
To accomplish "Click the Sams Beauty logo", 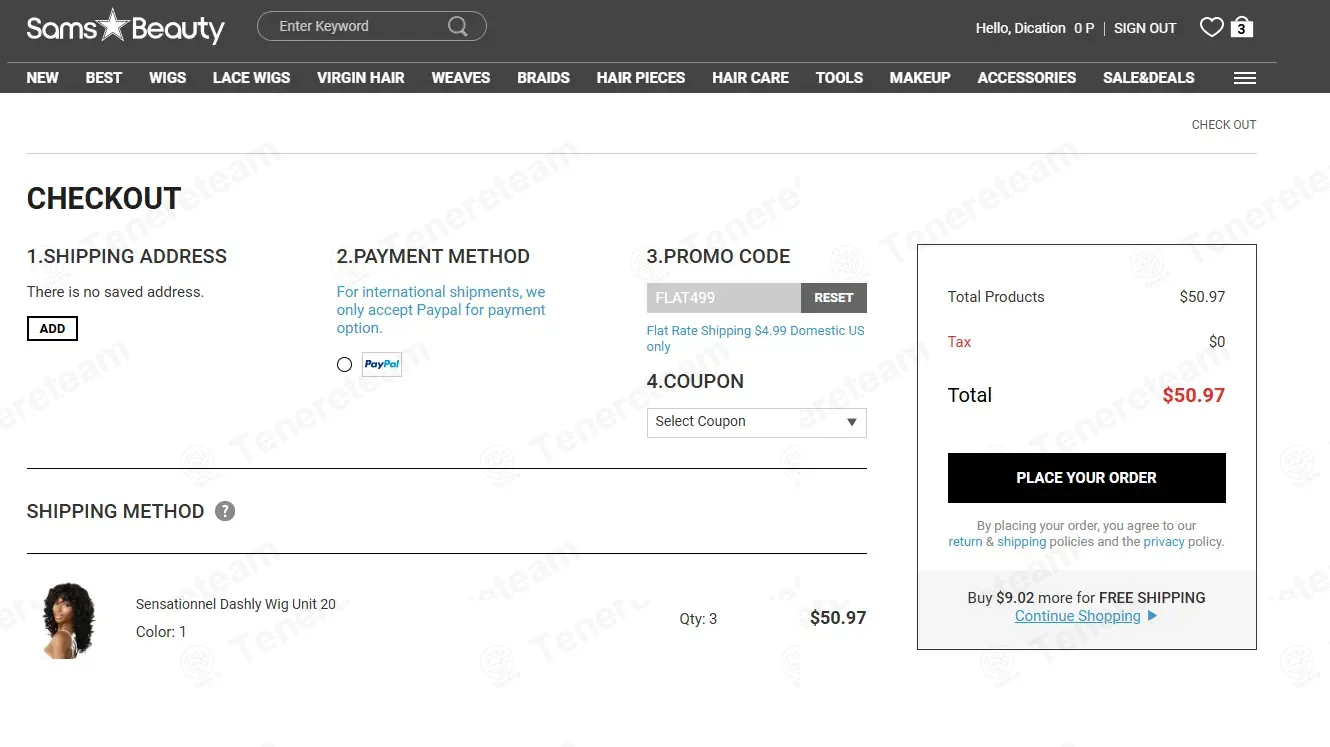I will (x=125, y=27).
